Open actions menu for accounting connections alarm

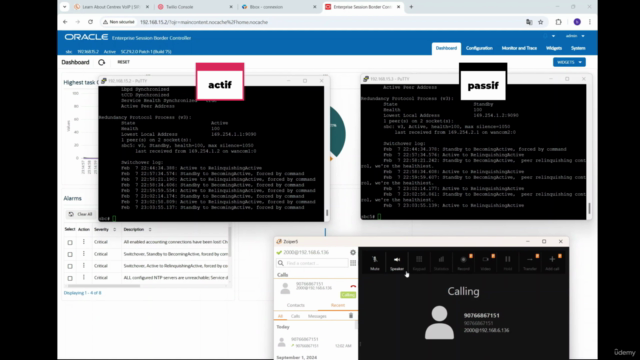point(84,242)
